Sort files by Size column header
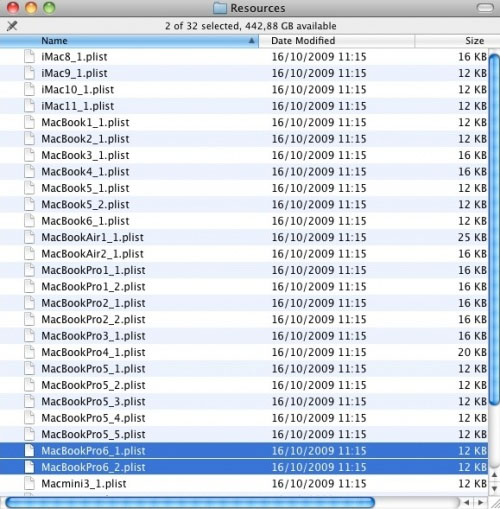This screenshot has height=509, width=500. 457,41
